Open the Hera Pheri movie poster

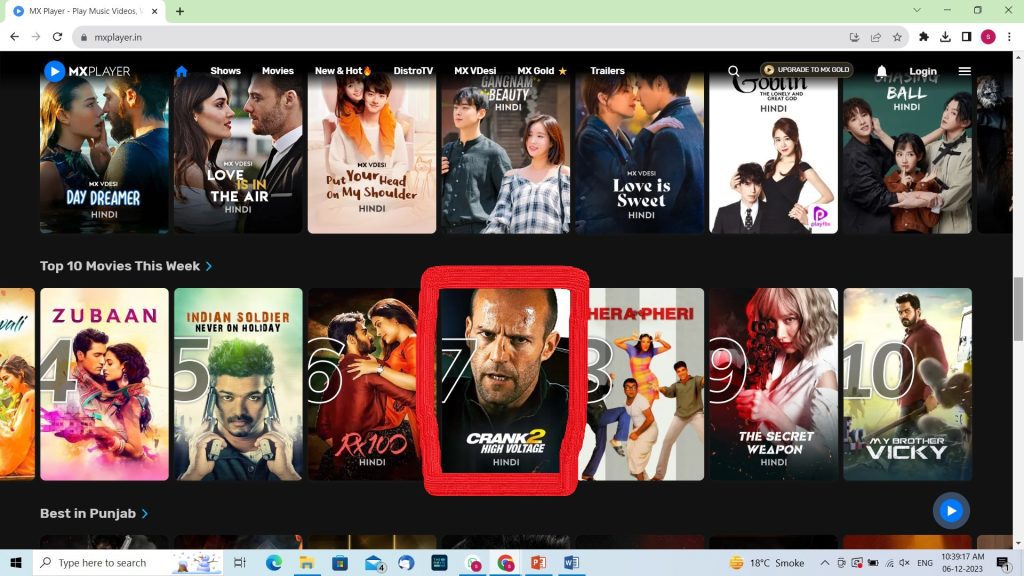pos(641,384)
